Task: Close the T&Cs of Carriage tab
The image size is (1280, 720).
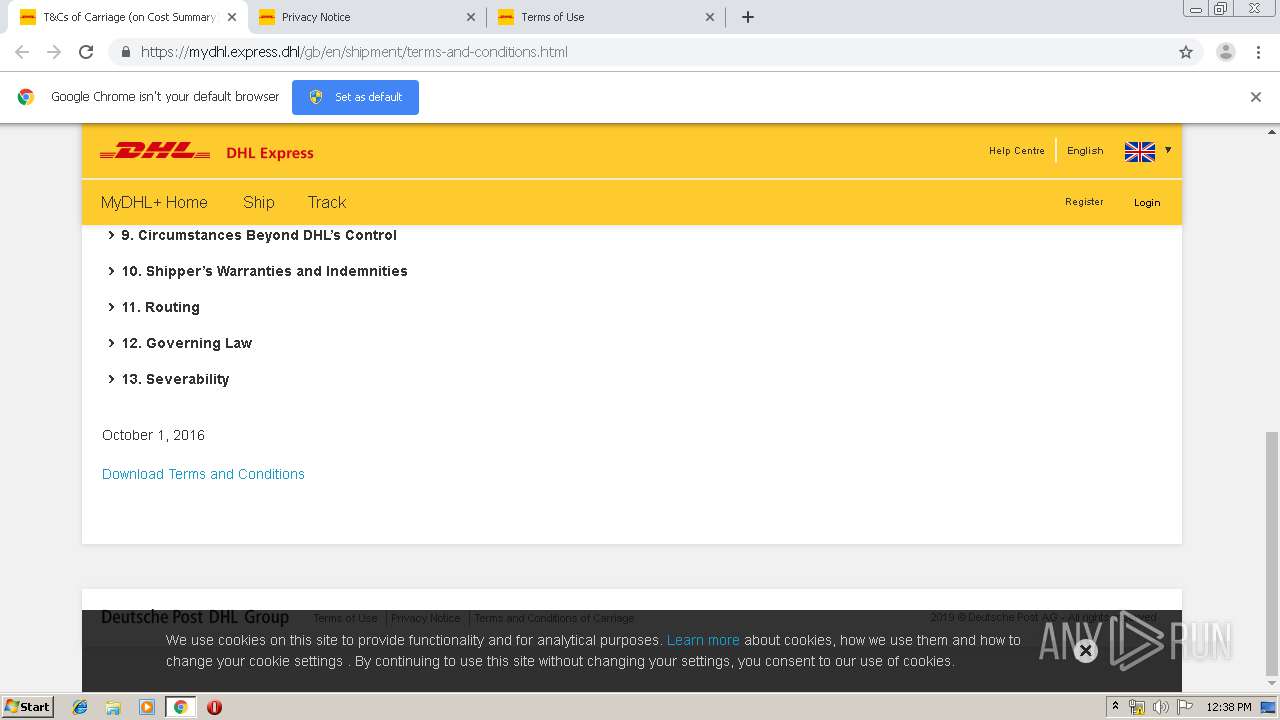Action: click(x=232, y=17)
